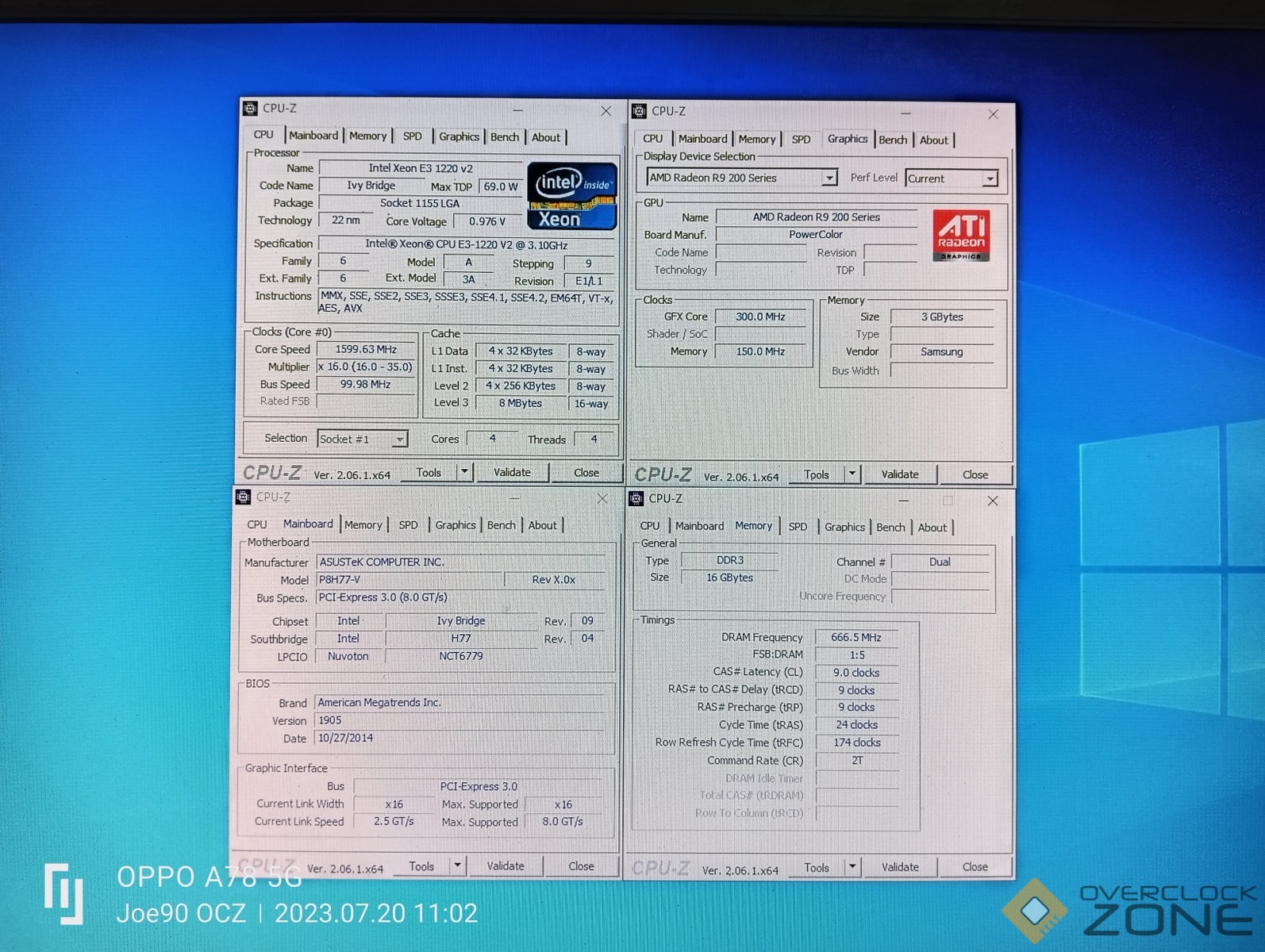Select Mainboard tab in the Memory window
Image resolution: width=1265 pixels, height=952 pixels.
tap(699, 526)
